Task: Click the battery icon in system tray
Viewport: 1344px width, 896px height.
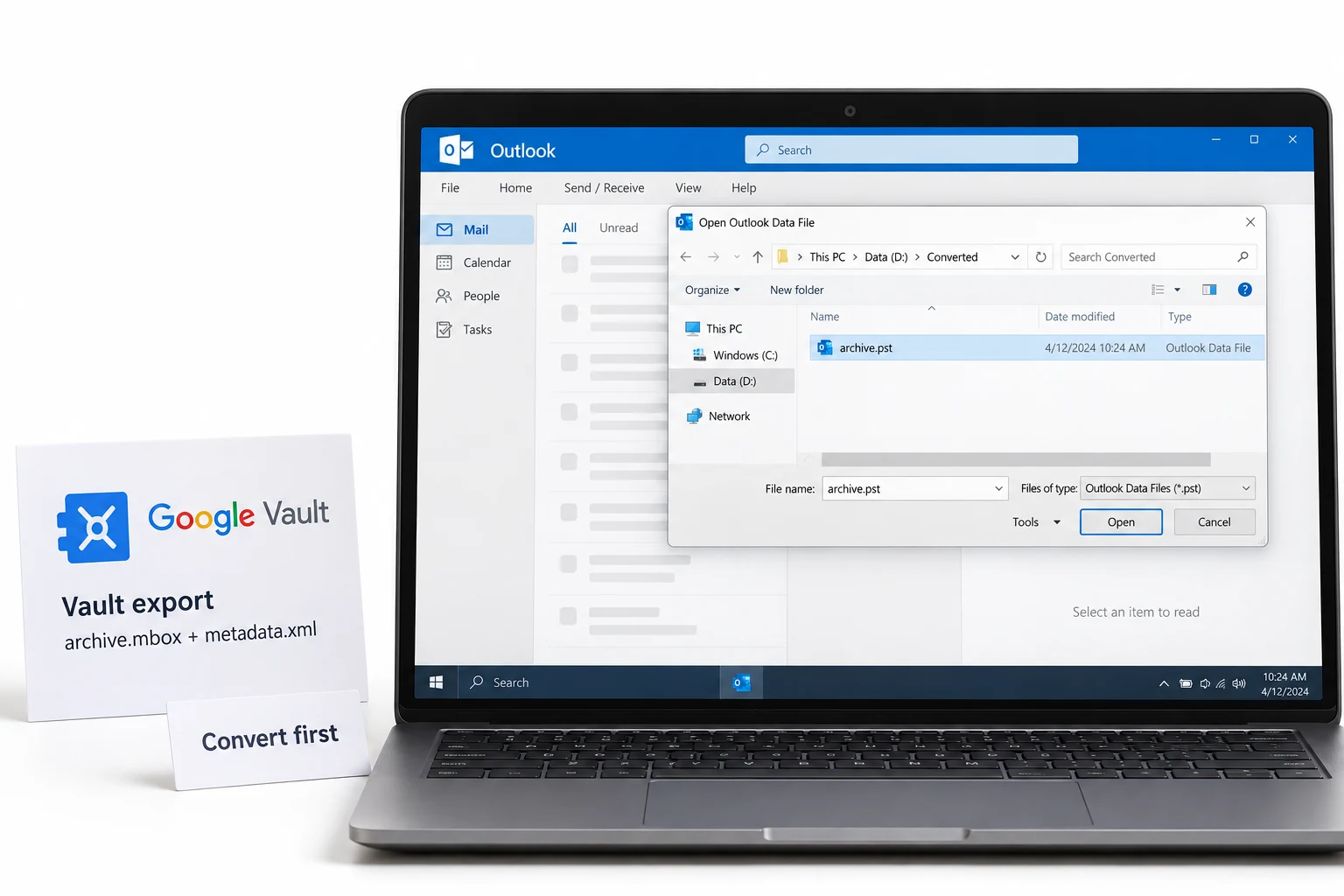Action: tap(1186, 683)
